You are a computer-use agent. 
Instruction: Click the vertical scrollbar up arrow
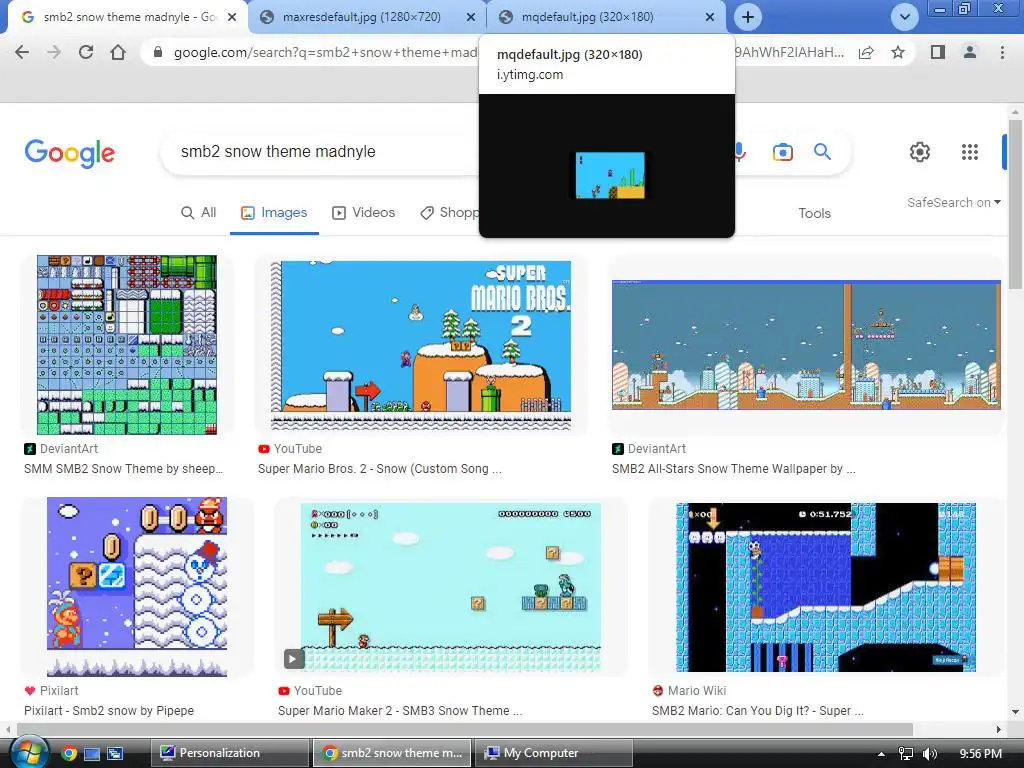tap(1015, 112)
